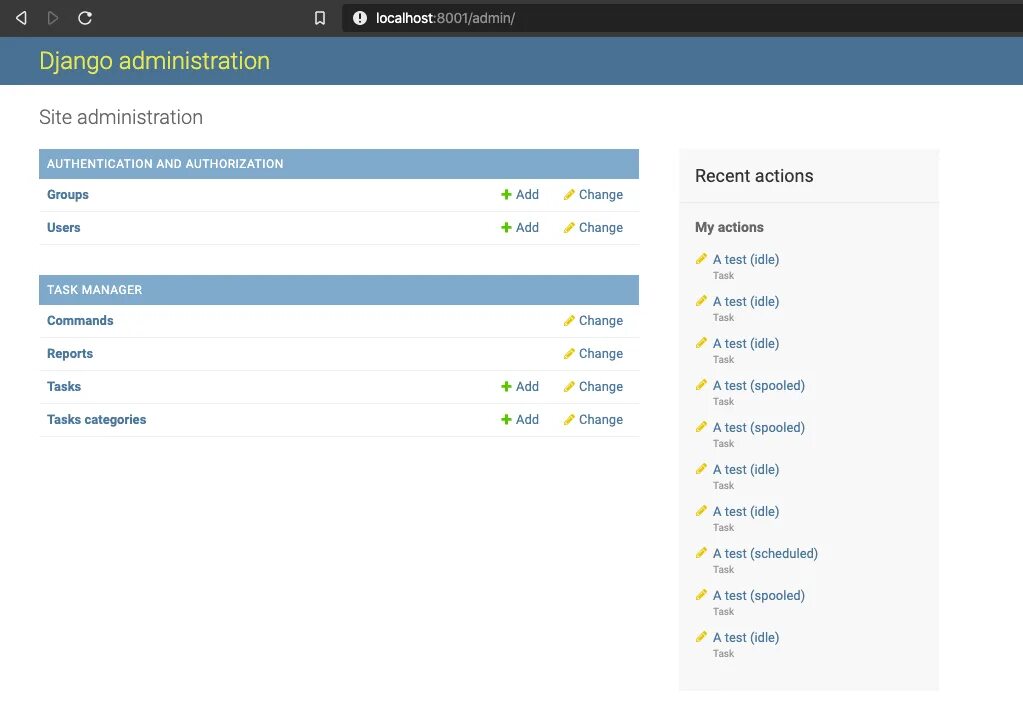
Task: Open the Users model link
Action: click(63, 228)
